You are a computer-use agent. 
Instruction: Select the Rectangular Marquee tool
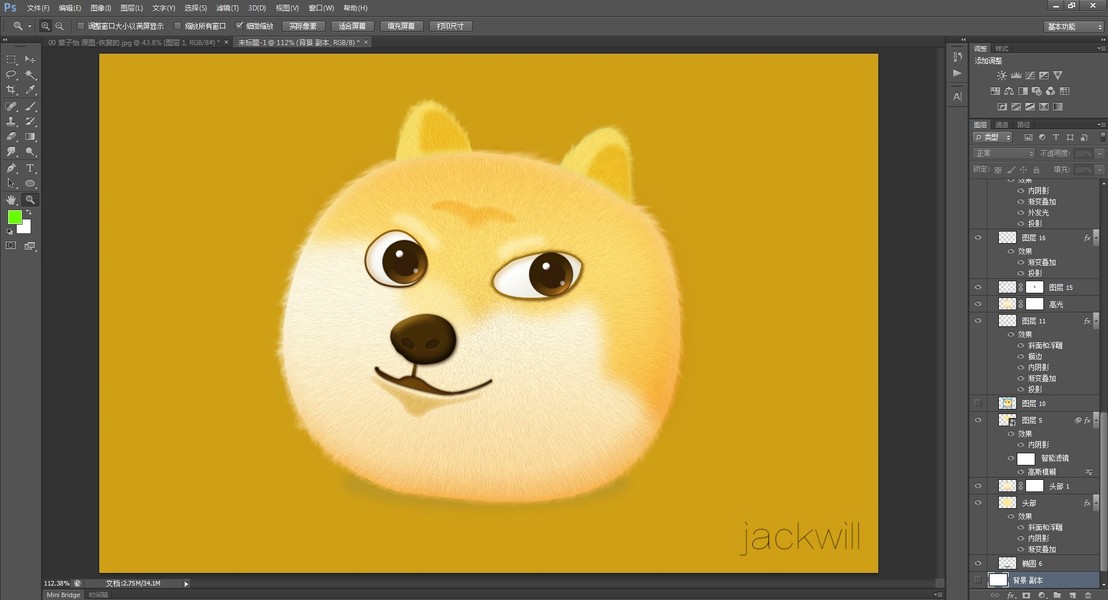pos(11,59)
